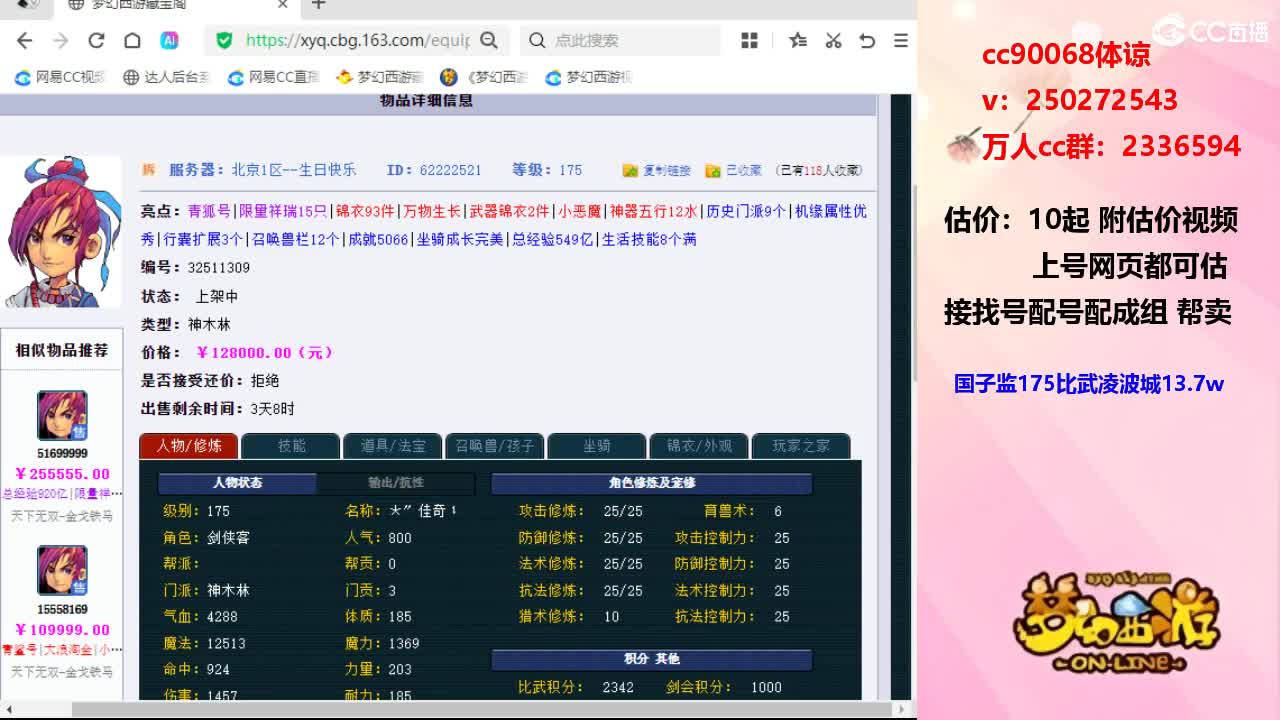
Task: Close the 梦幻西游藏宝阁 tab
Action: pos(283,5)
